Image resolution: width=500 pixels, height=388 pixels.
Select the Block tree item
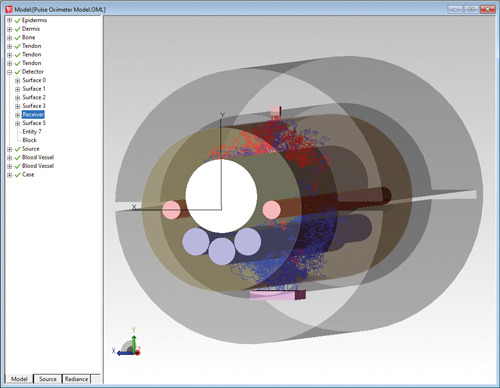click(29, 140)
